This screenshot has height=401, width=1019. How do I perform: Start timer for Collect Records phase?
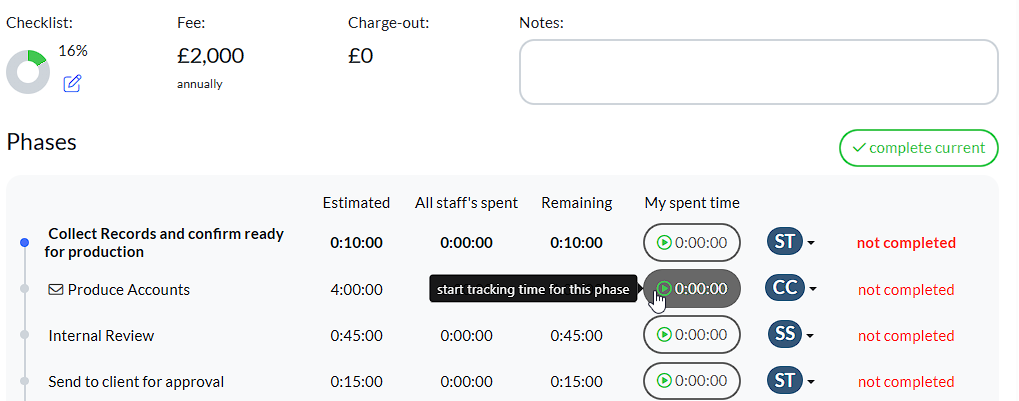[691, 243]
